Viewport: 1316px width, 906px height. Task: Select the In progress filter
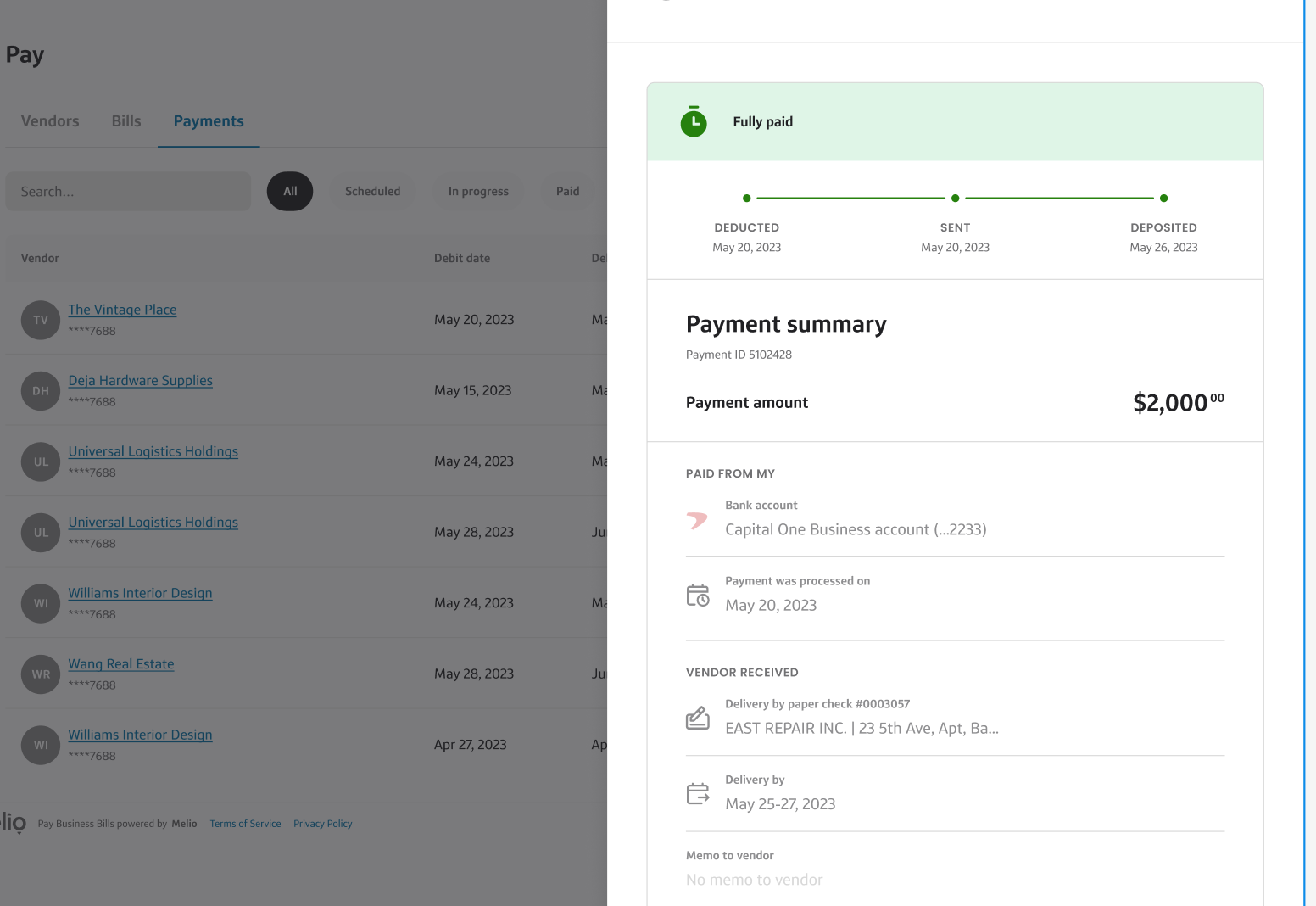coord(477,191)
